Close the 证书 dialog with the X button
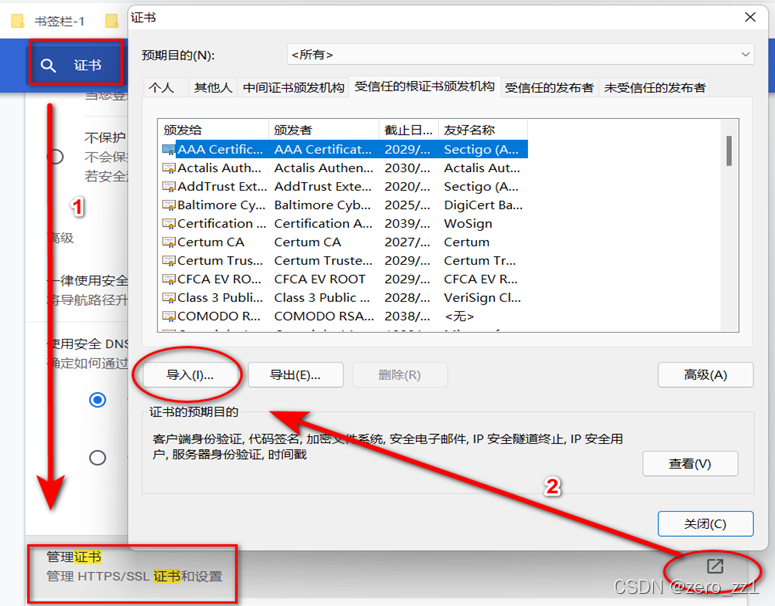The image size is (775, 606). pyautogui.click(x=750, y=17)
